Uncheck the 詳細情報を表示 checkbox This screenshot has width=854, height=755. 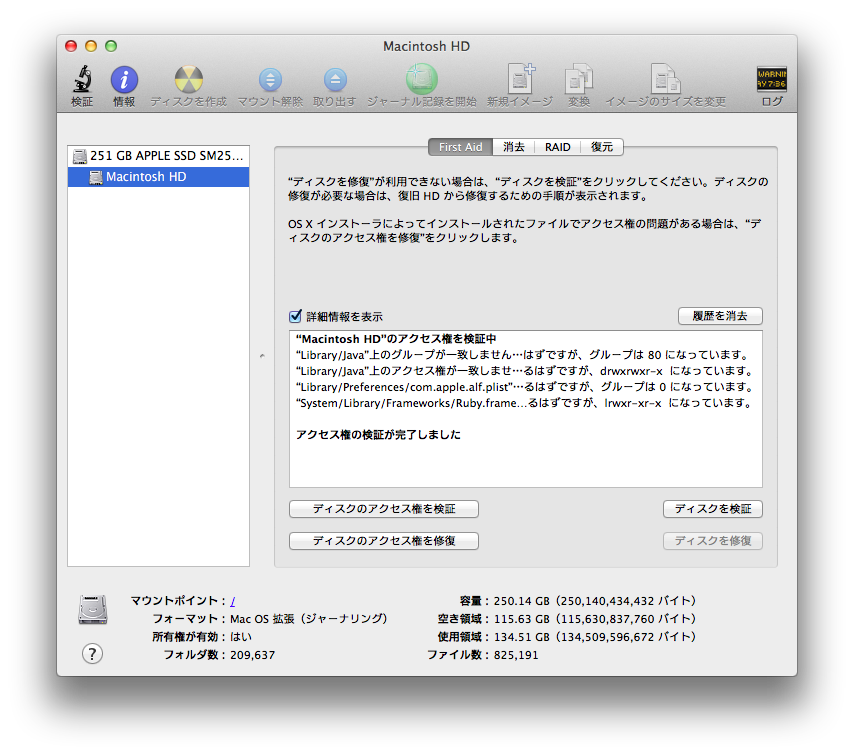pos(295,316)
